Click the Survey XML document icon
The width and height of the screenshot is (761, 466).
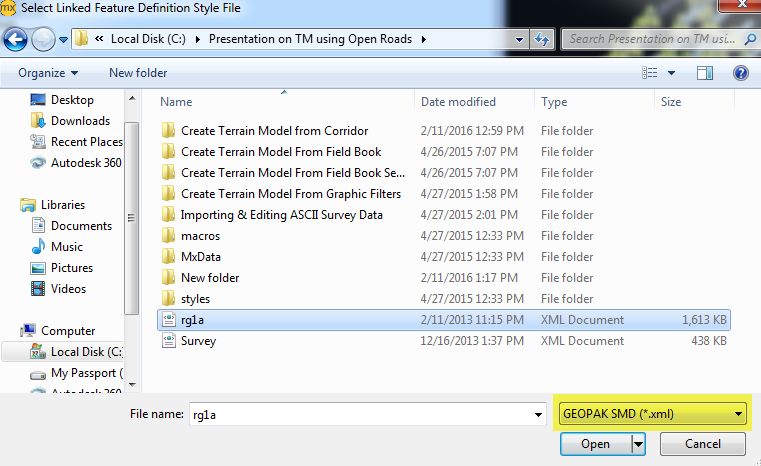click(x=168, y=340)
